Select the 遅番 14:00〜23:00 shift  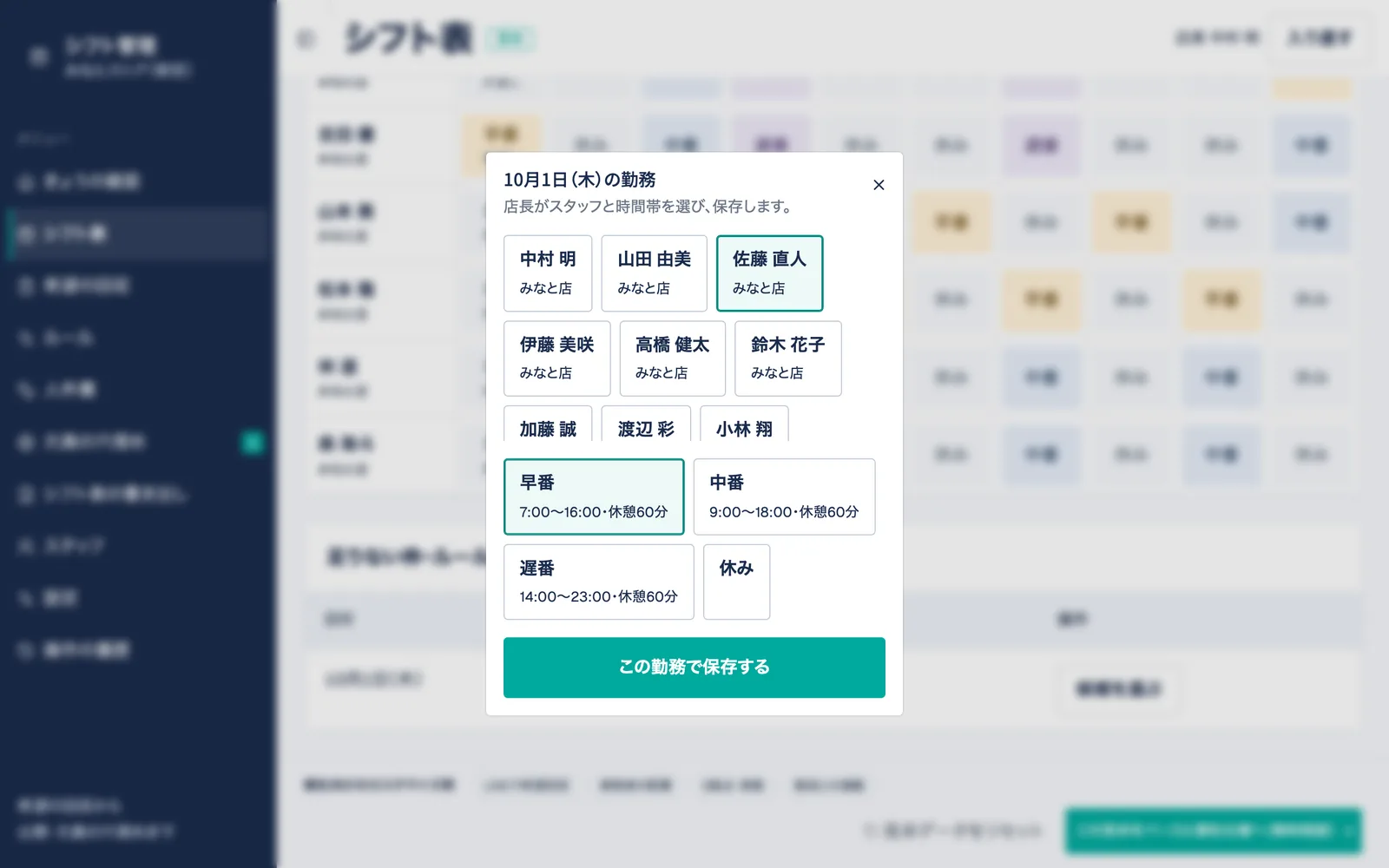(598, 582)
